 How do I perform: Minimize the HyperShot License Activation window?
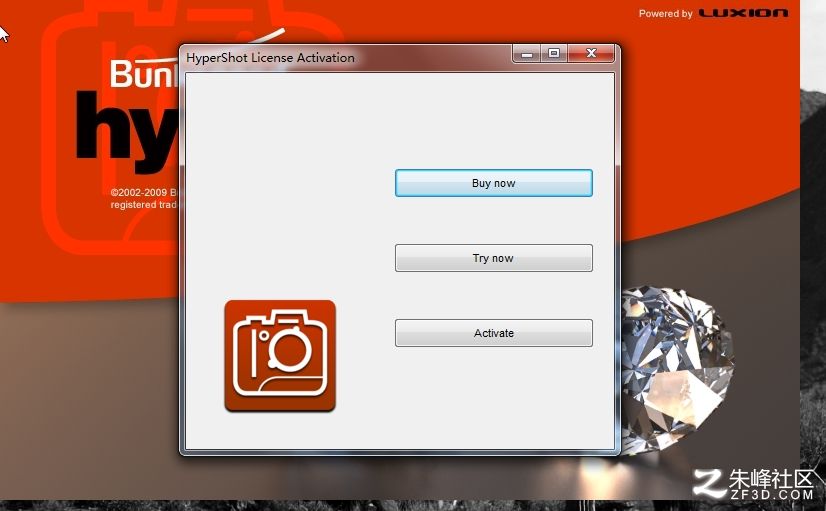tap(527, 53)
